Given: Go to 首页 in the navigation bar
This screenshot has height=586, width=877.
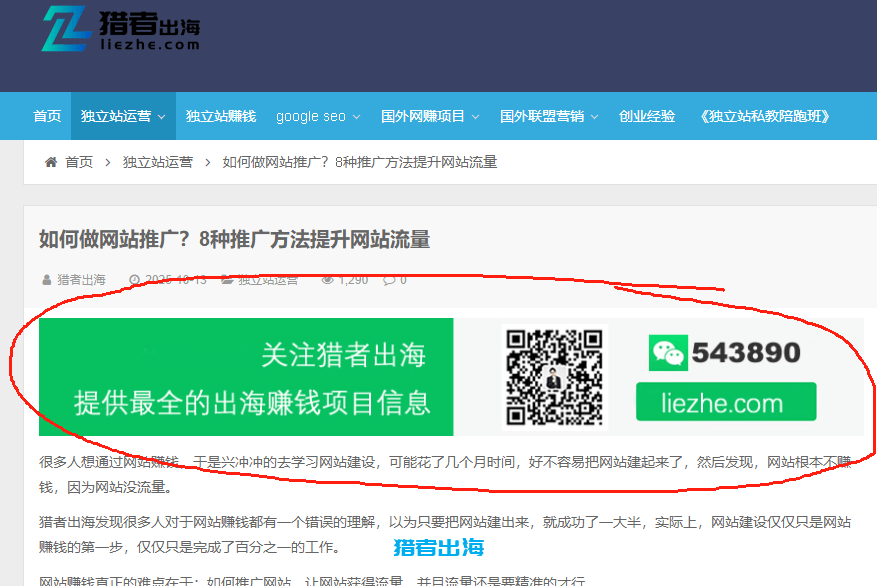Looking at the screenshot, I should (47, 117).
